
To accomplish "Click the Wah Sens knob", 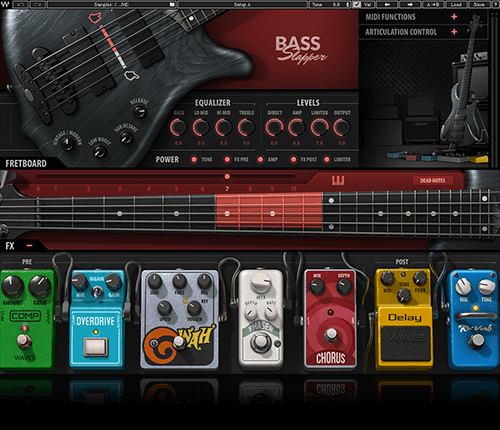I will click(x=154, y=281).
